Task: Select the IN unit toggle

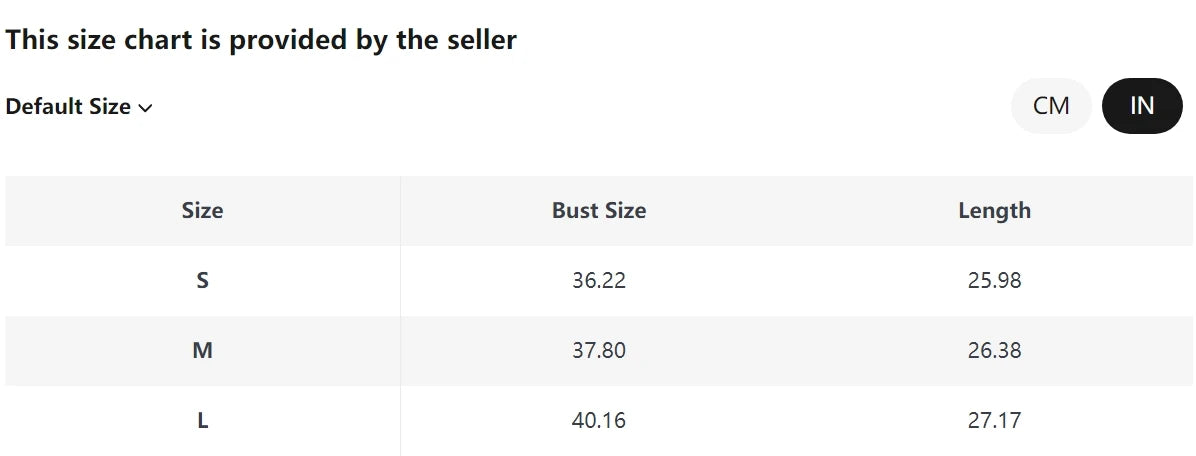Action: (x=1142, y=106)
